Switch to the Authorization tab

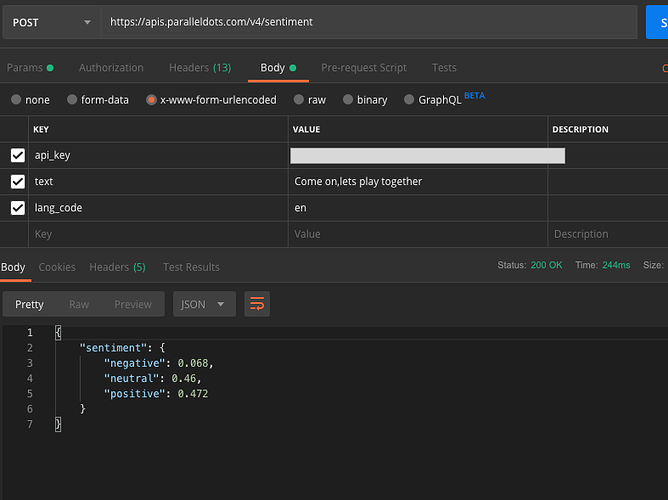111,68
